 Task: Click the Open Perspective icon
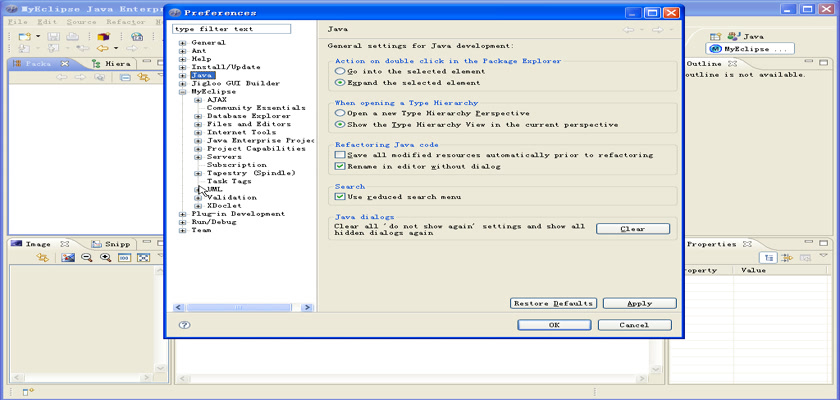[716, 36]
